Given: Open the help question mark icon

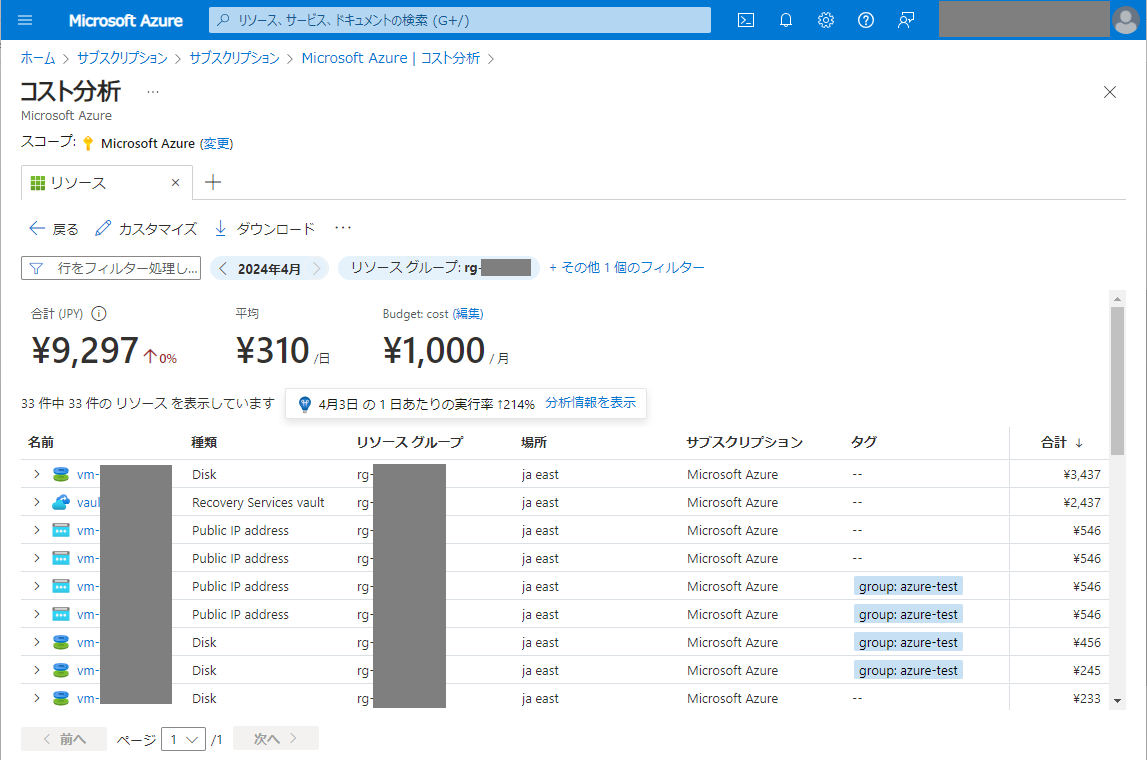Looking at the screenshot, I should point(866,20).
